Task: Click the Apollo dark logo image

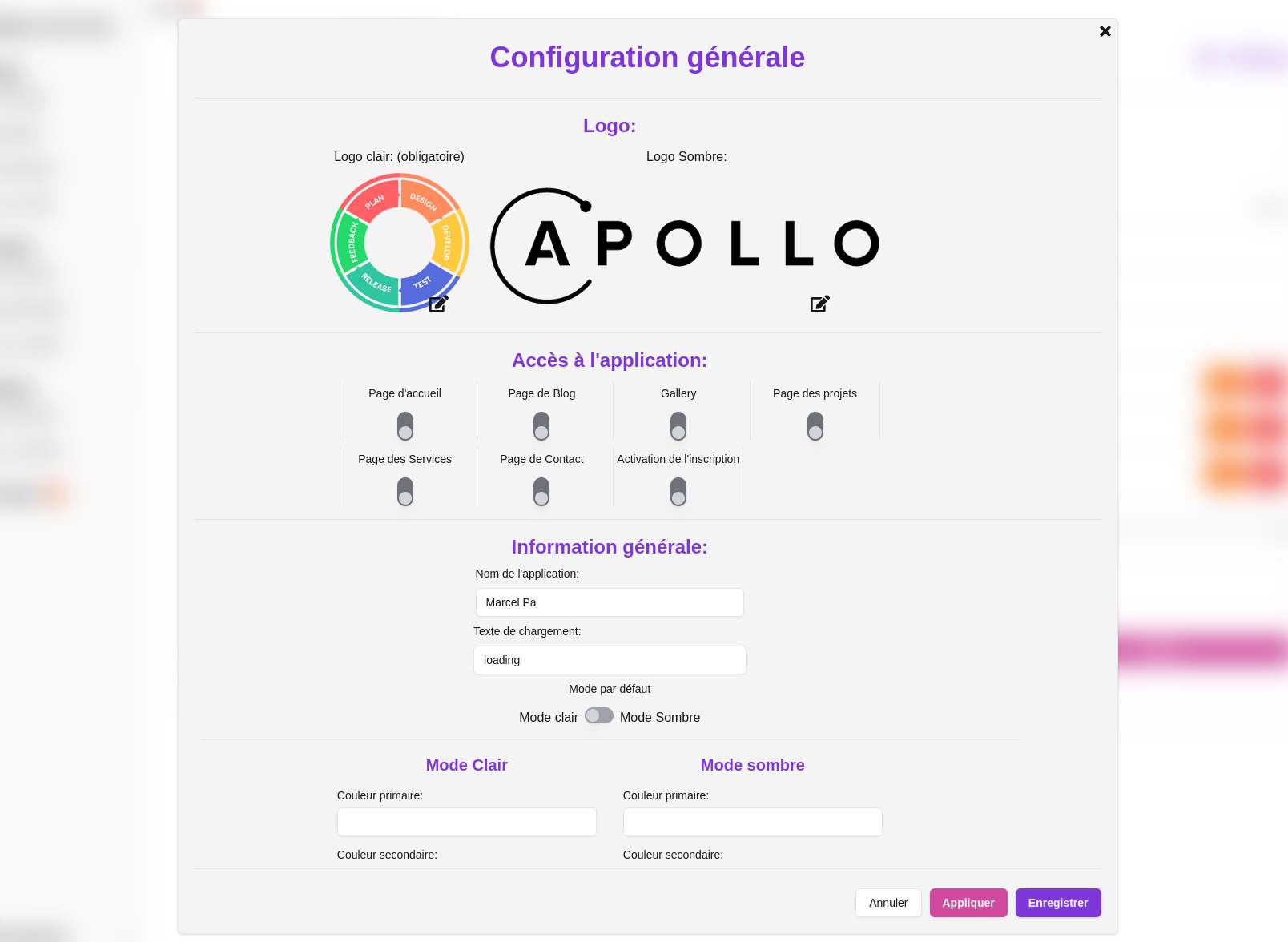Action: (685, 245)
